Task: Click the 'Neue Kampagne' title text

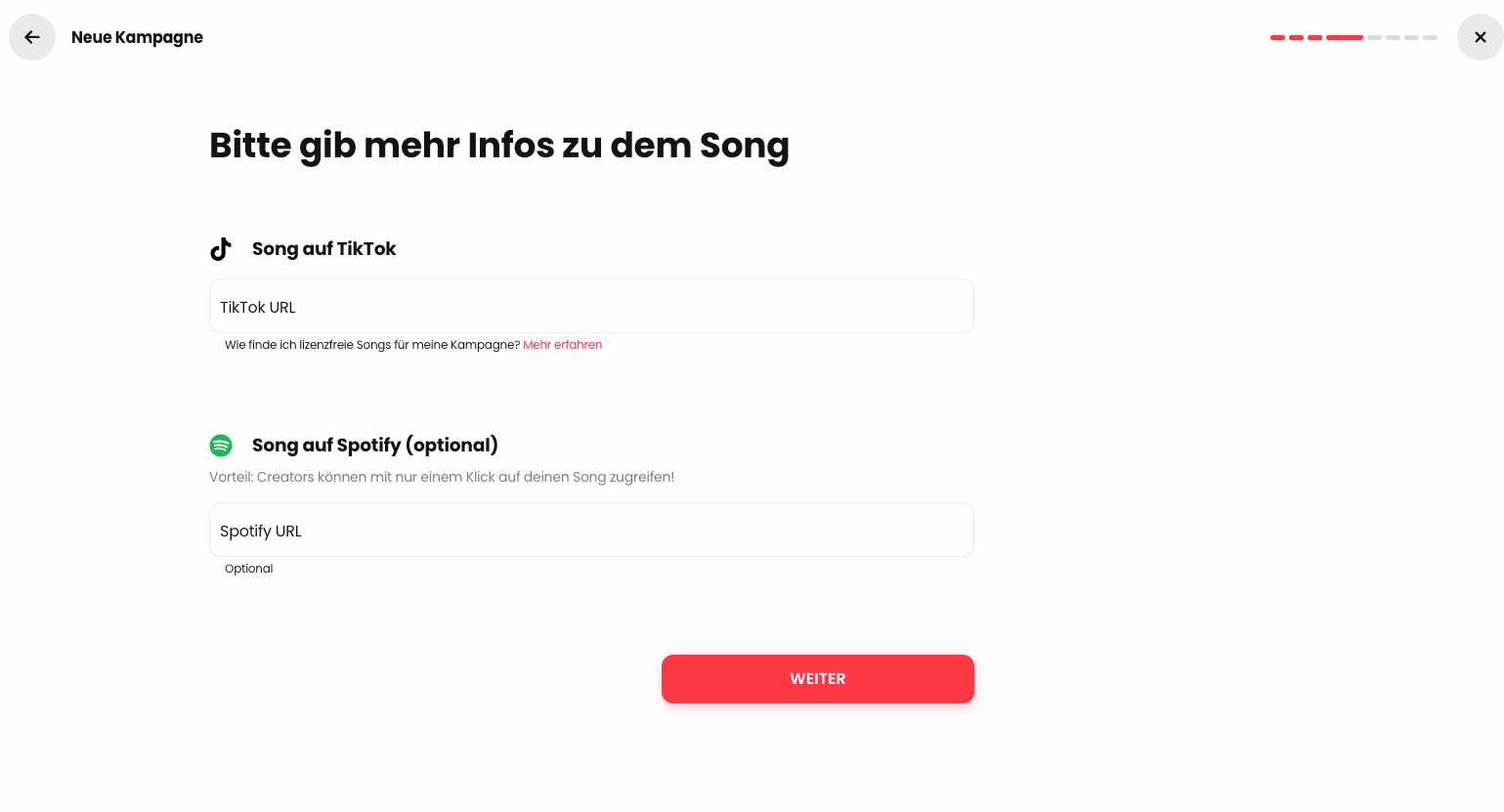Action: (x=137, y=37)
